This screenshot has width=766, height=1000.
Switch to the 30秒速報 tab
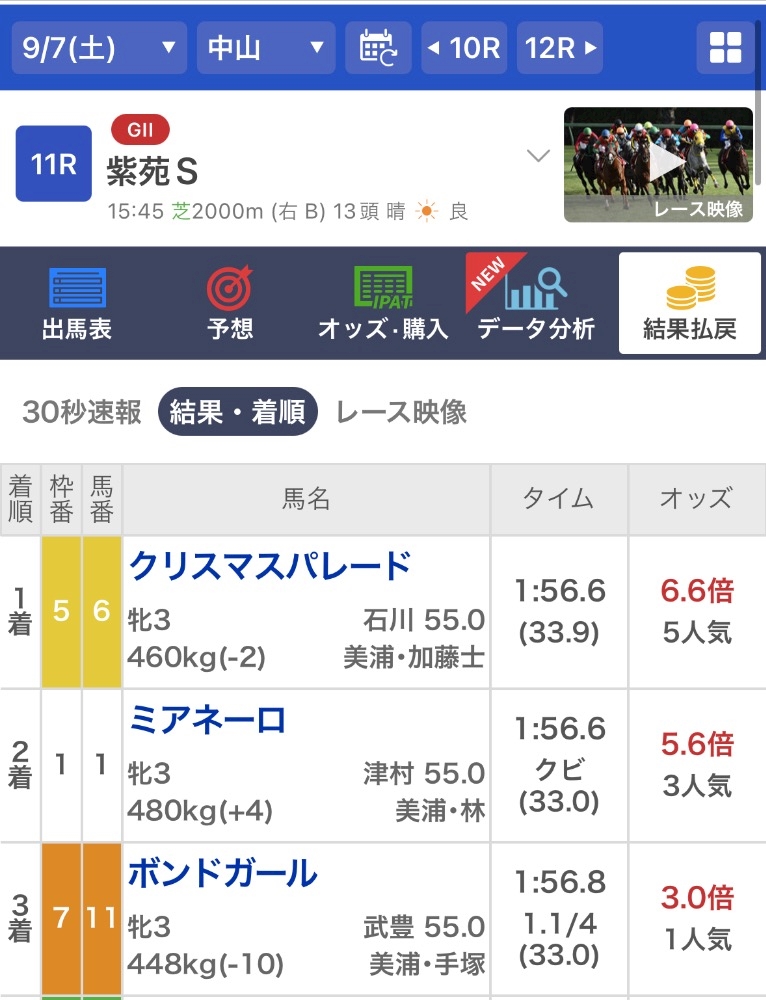(x=82, y=412)
